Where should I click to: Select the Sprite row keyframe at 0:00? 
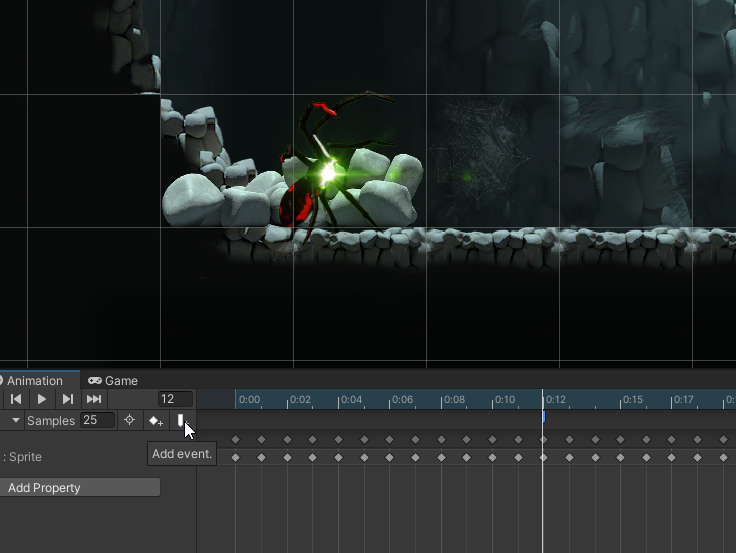[236, 457]
